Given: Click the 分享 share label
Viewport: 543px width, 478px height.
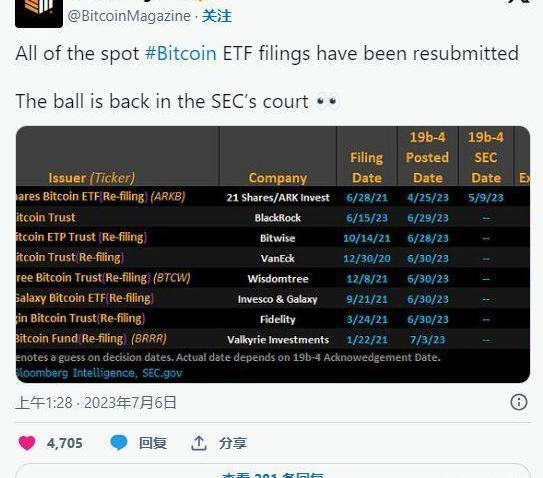Looking at the screenshot, I should pyautogui.click(x=233, y=443).
